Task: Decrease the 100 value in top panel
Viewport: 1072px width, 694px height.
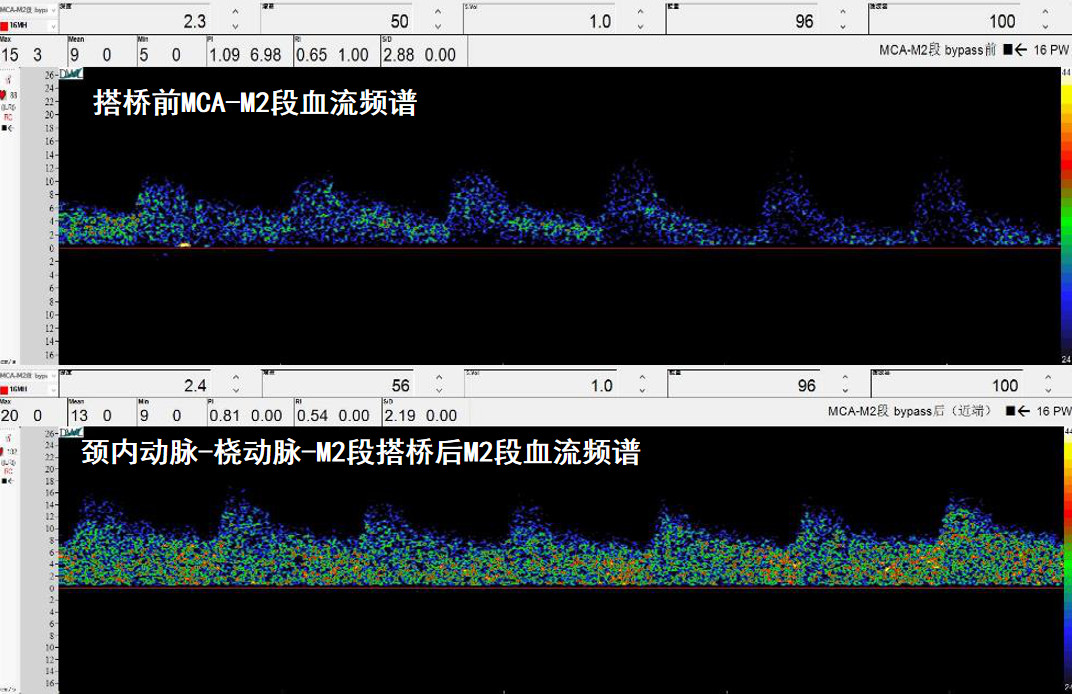Action: pos(1045,26)
